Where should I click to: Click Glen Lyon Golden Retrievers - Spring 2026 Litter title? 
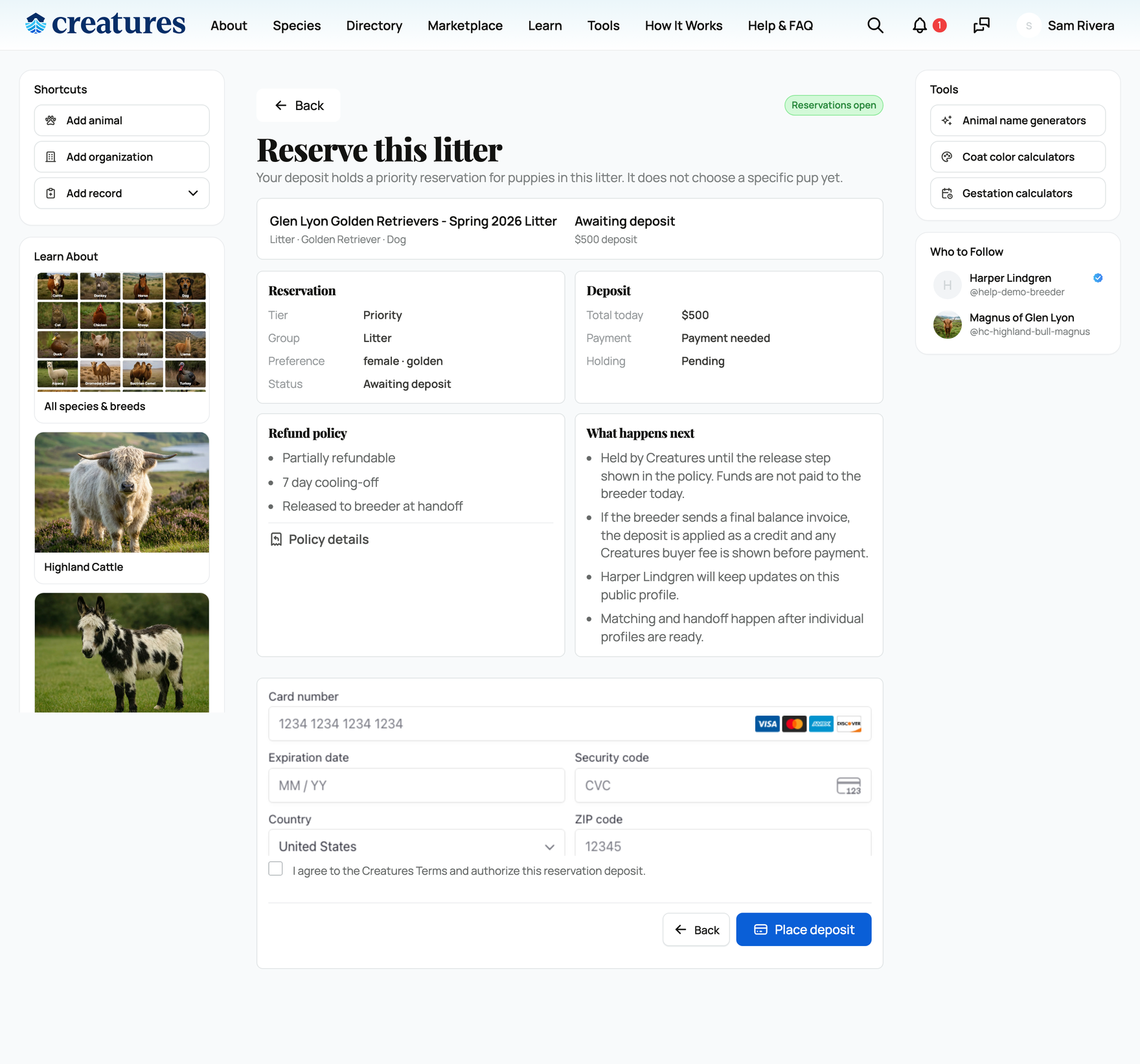click(x=413, y=221)
